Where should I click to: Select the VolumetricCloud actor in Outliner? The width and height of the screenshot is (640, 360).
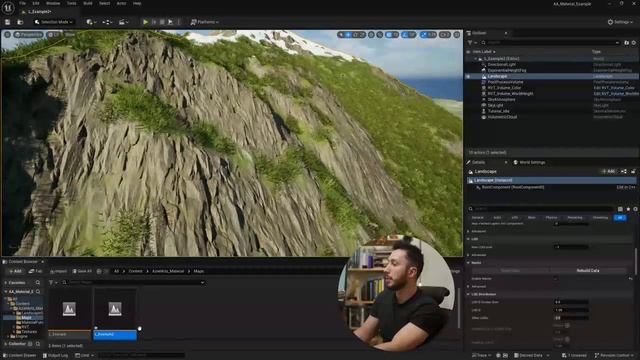502,117
